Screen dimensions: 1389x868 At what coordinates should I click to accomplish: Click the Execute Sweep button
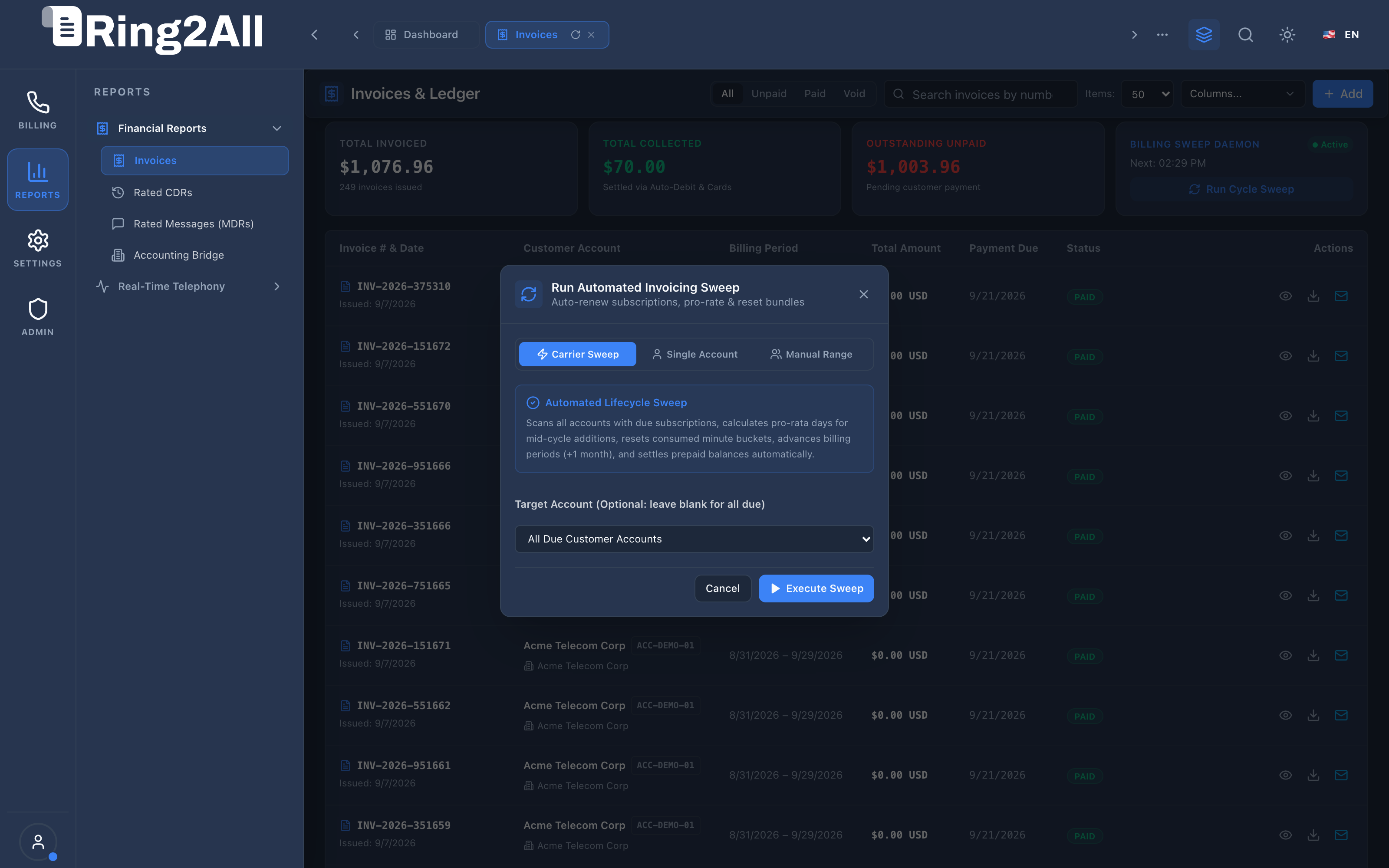coord(816,589)
